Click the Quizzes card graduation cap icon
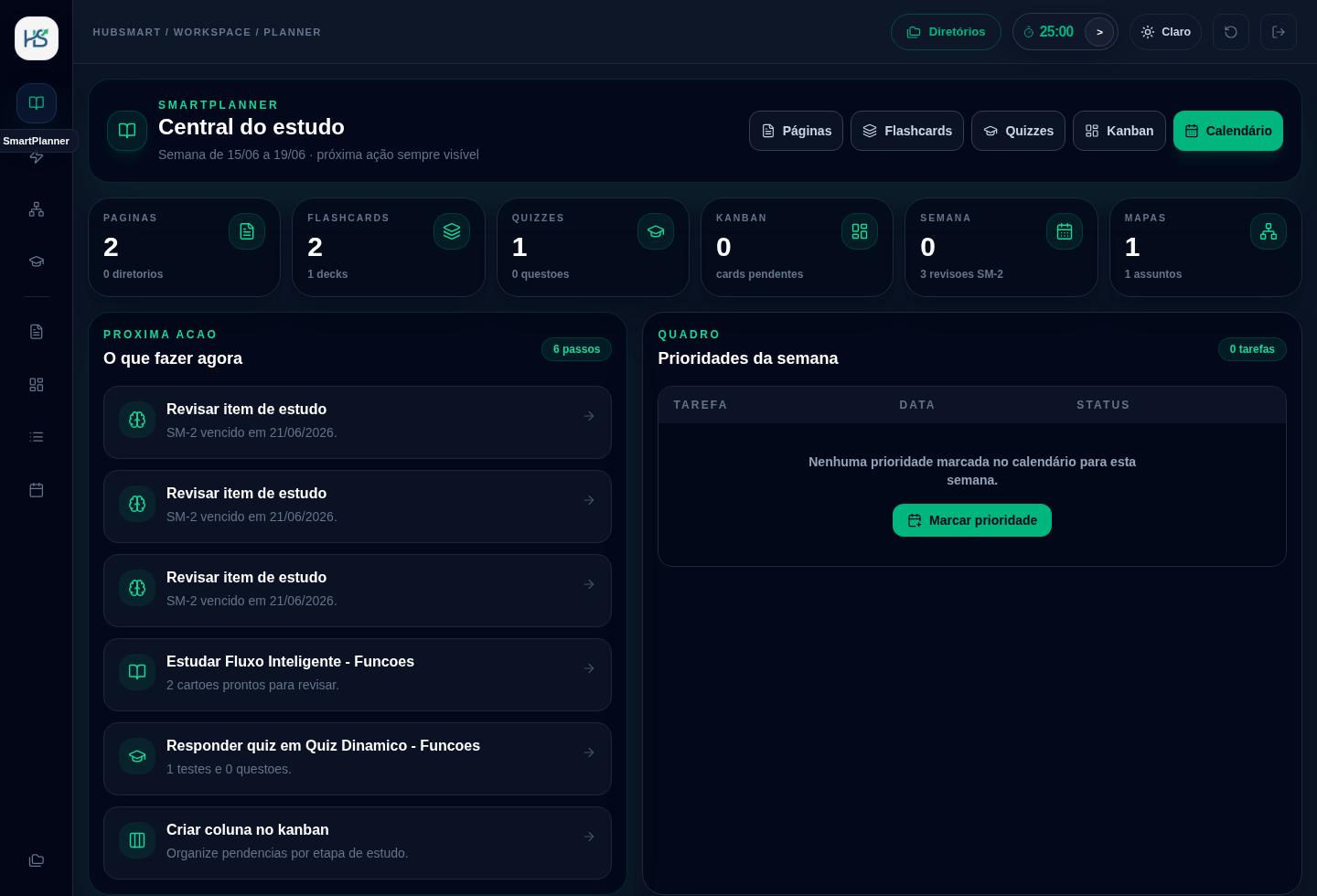The width and height of the screenshot is (1317, 896). point(656,231)
